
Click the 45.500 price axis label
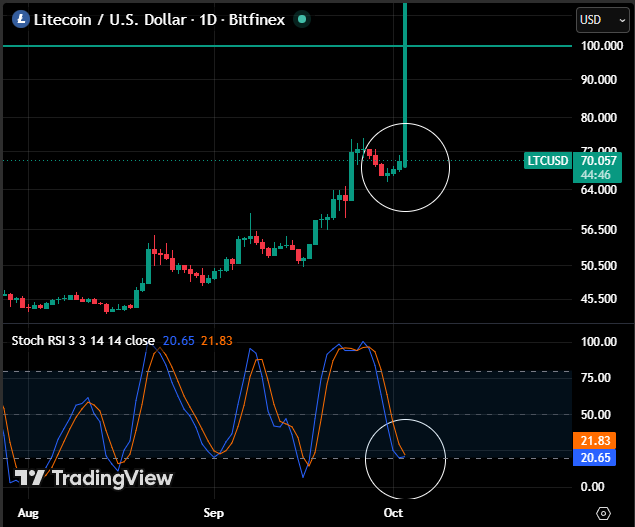[x=599, y=299]
